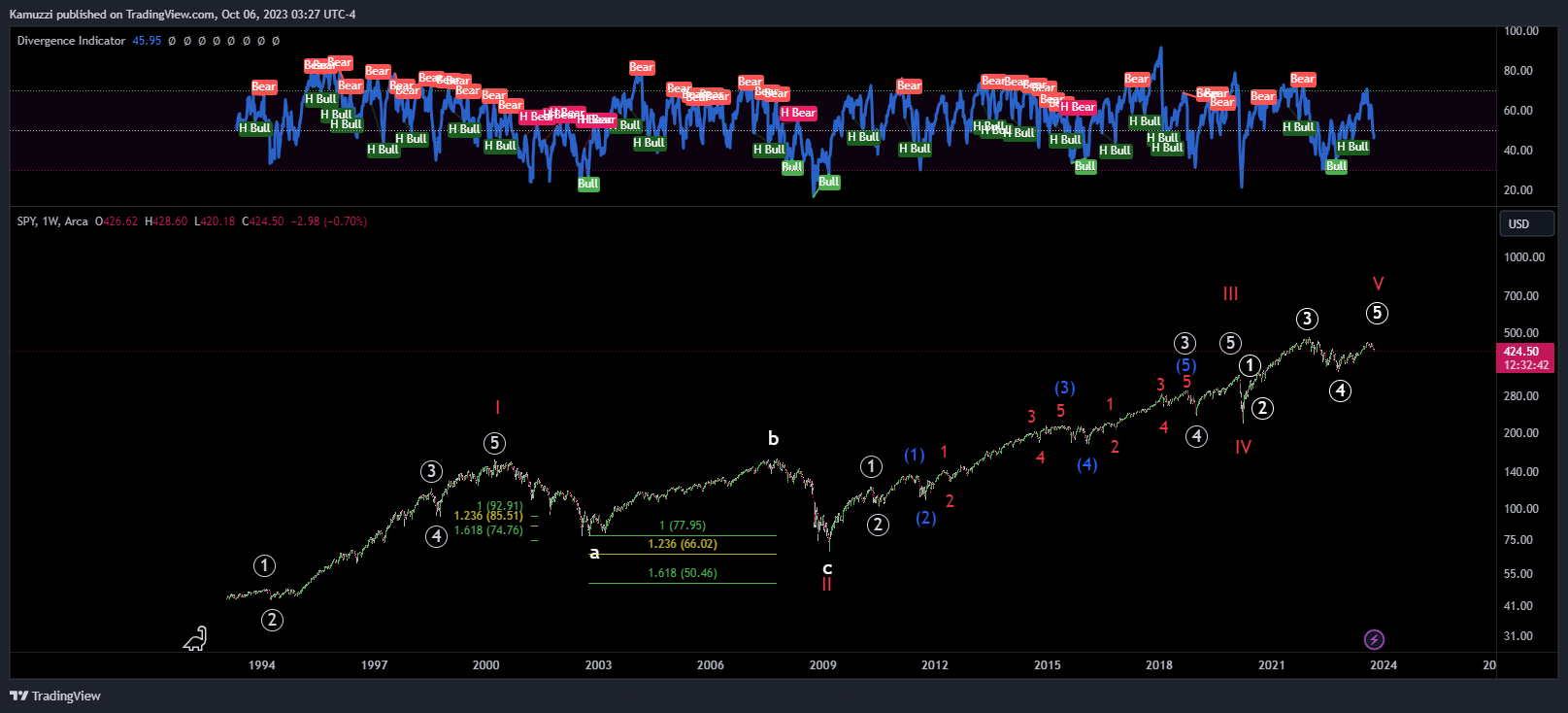This screenshot has height=713, width=1568.
Task: Click the change value −2.98 (−0.70%)
Action: [x=329, y=221]
